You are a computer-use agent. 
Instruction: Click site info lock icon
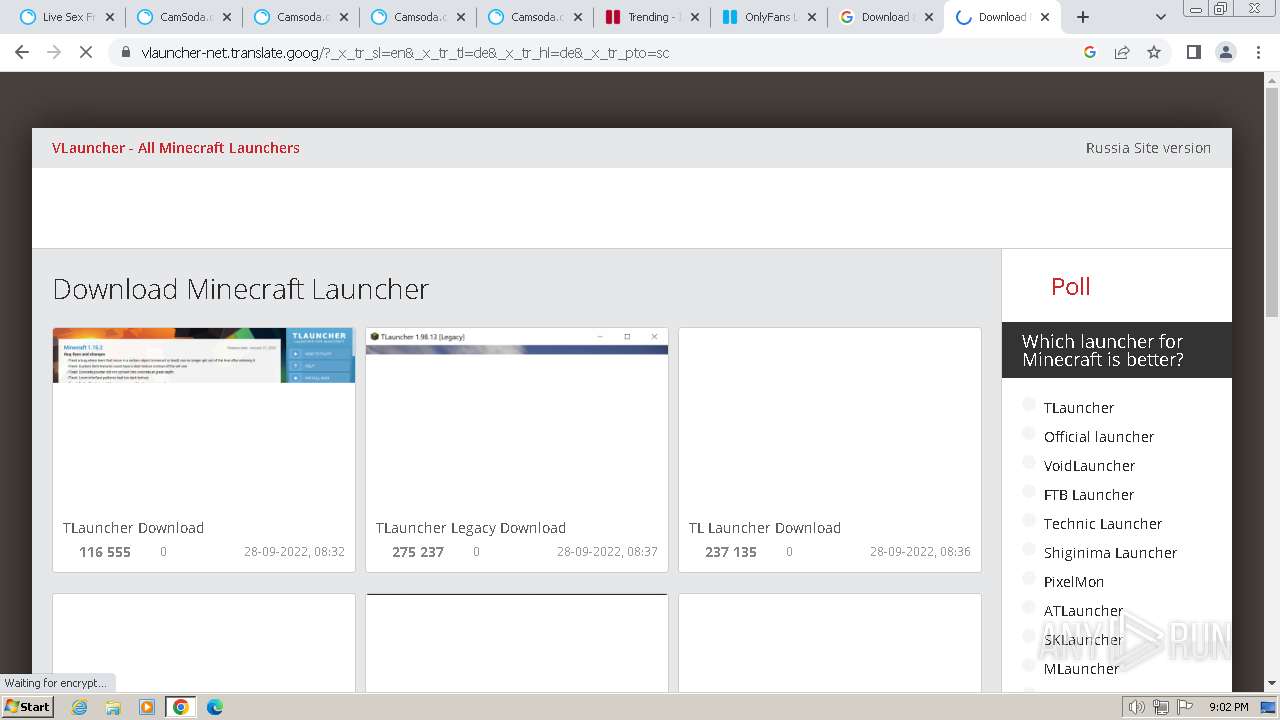pyautogui.click(x=126, y=52)
